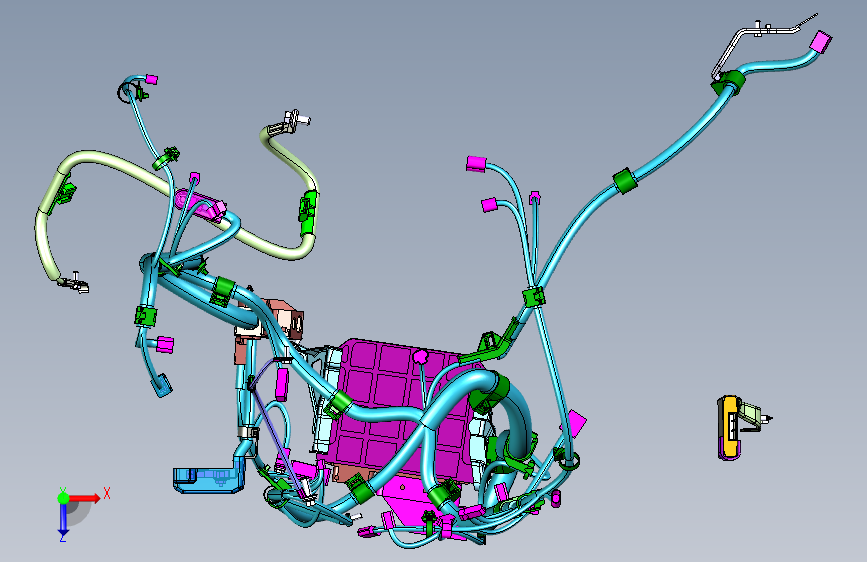Select the isolated yellow component
The image size is (867, 562).
point(730,428)
